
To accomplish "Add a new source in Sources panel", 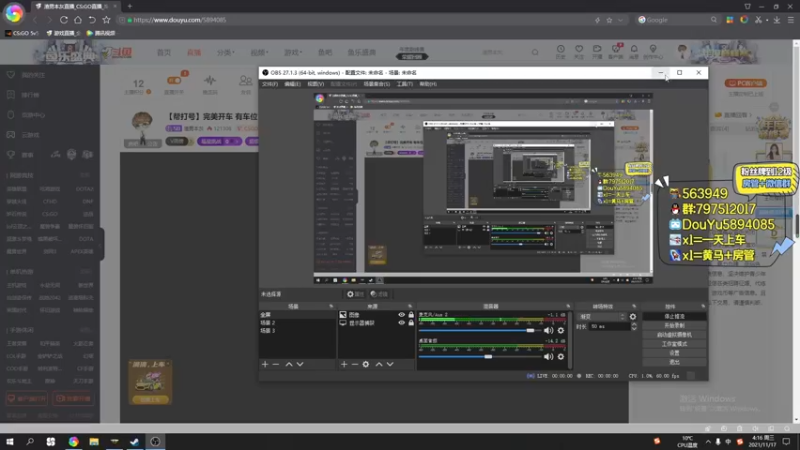I will click(x=344, y=364).
